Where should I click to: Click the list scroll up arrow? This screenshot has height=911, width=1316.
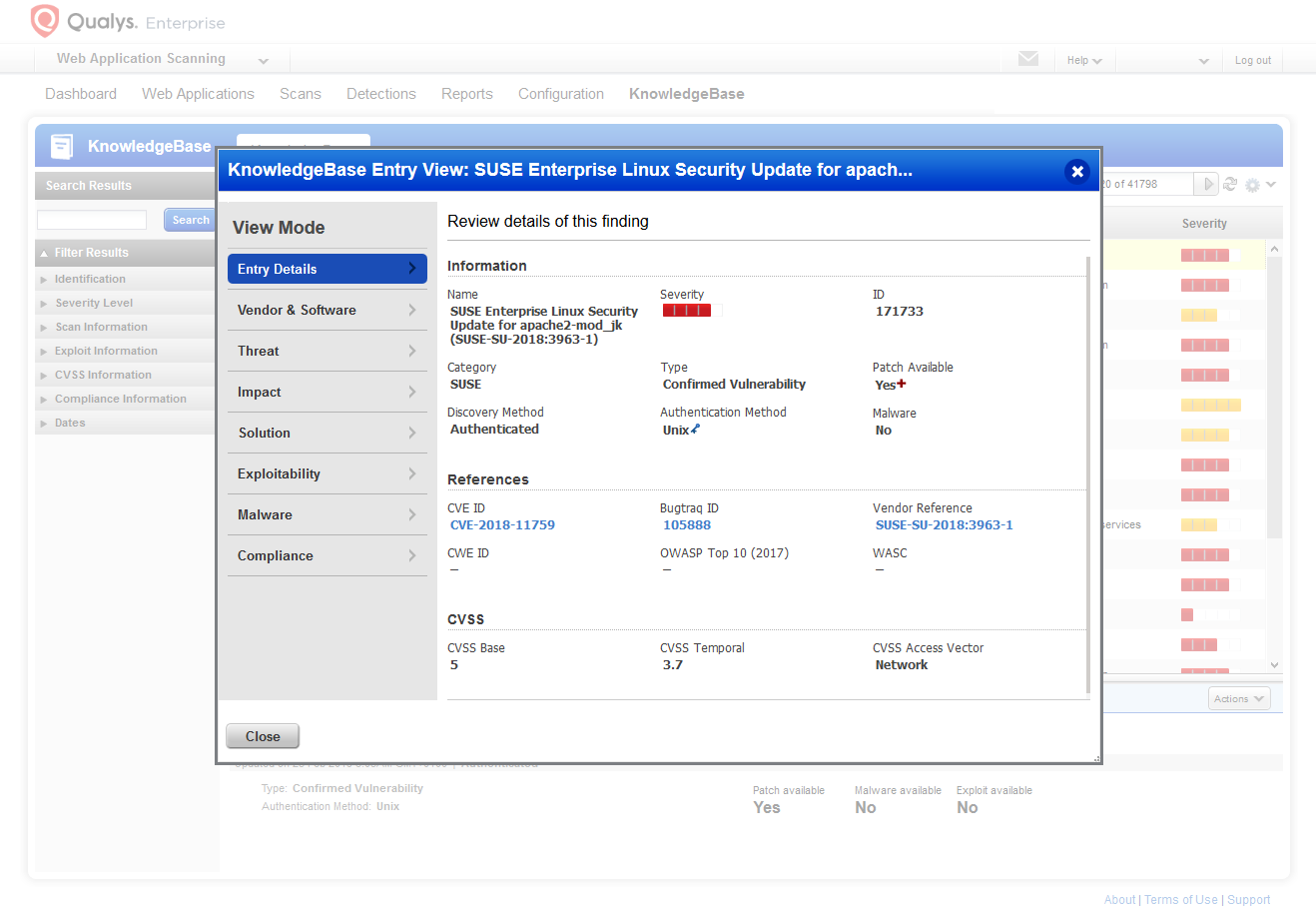(x=1274, y=248)
